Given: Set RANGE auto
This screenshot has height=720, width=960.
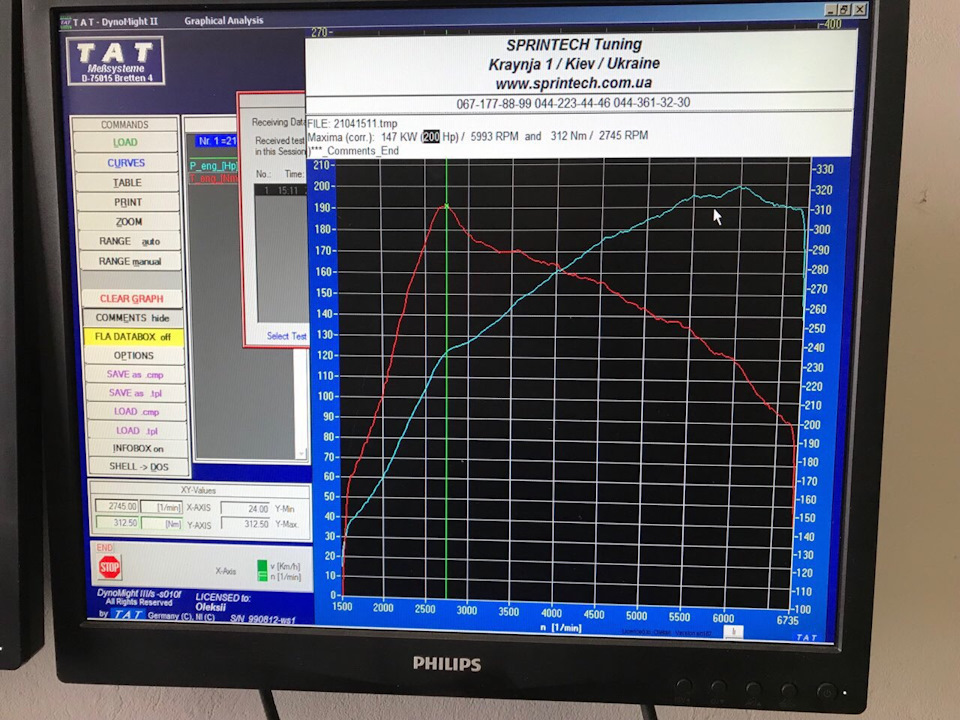Looking at the screenshot, I should 129,241.
